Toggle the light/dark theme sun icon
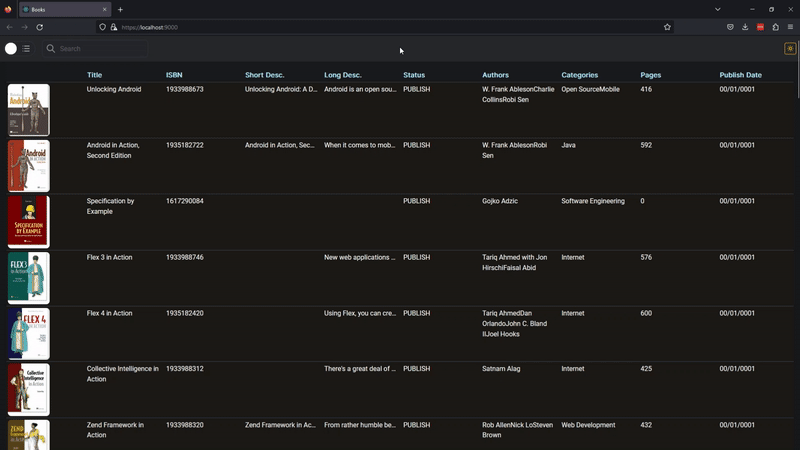This screenshot has width=800, height=450. click(790, 48)
